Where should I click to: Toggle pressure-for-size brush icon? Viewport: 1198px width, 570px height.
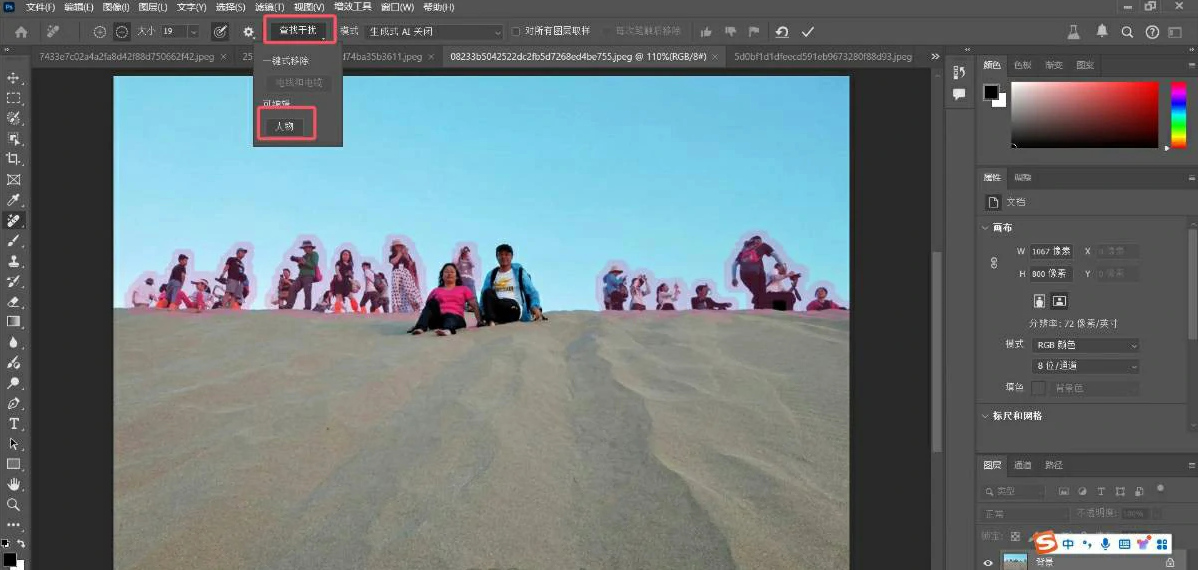(x=220, y=31)
